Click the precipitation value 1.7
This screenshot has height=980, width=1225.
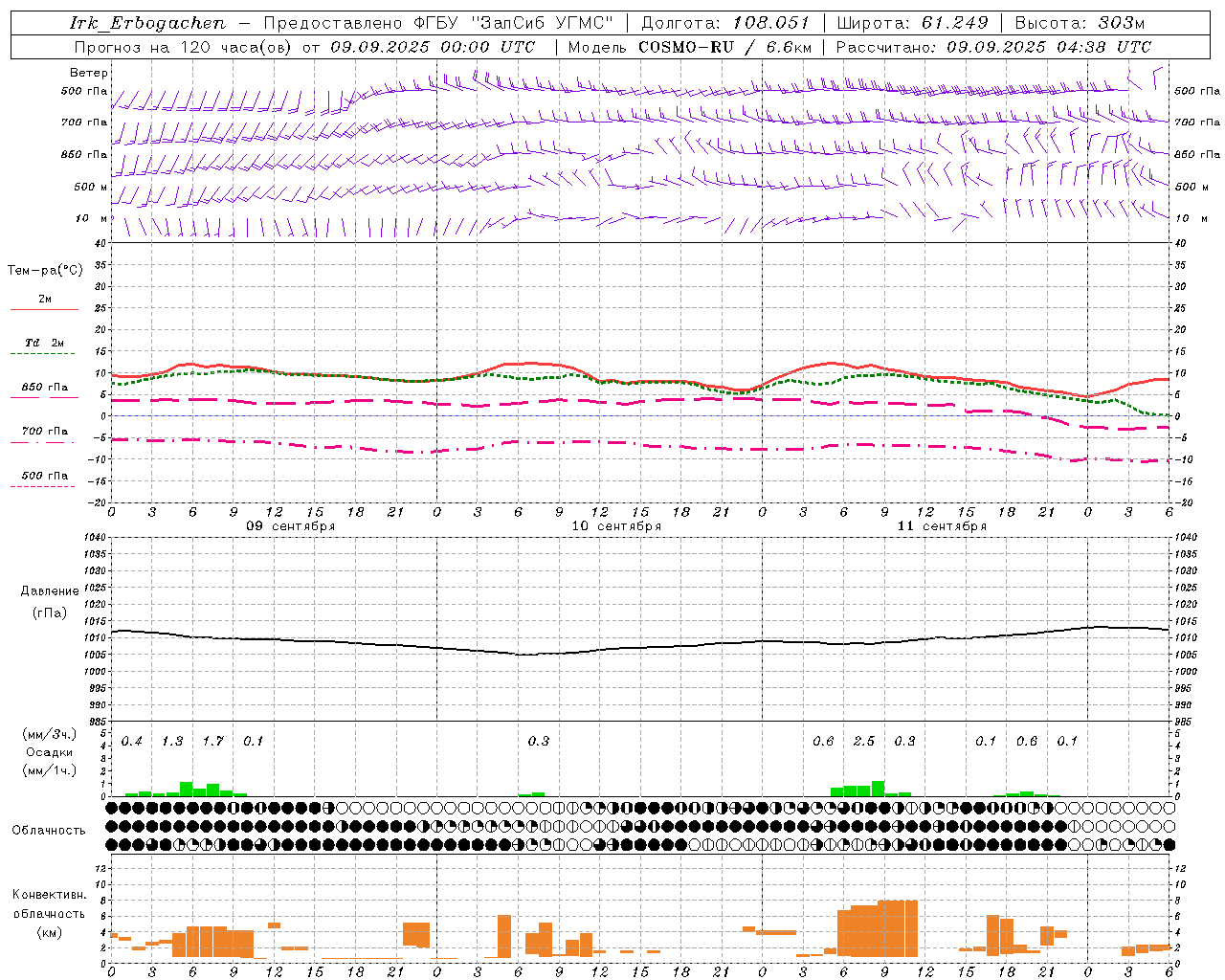point(212,742)
